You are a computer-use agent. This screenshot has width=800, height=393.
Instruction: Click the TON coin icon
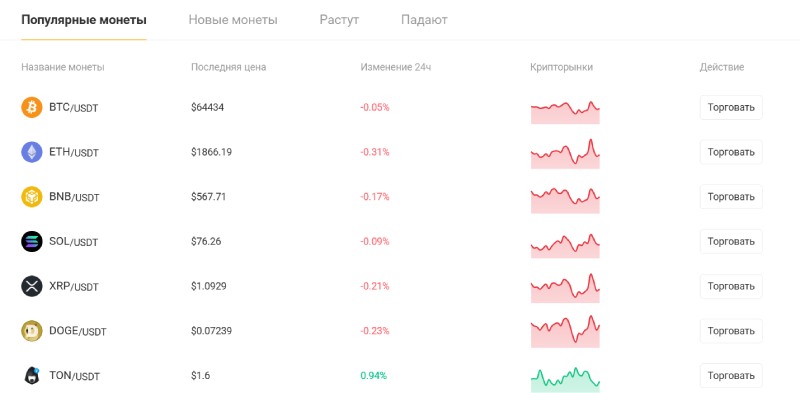(x=32, y=376)
